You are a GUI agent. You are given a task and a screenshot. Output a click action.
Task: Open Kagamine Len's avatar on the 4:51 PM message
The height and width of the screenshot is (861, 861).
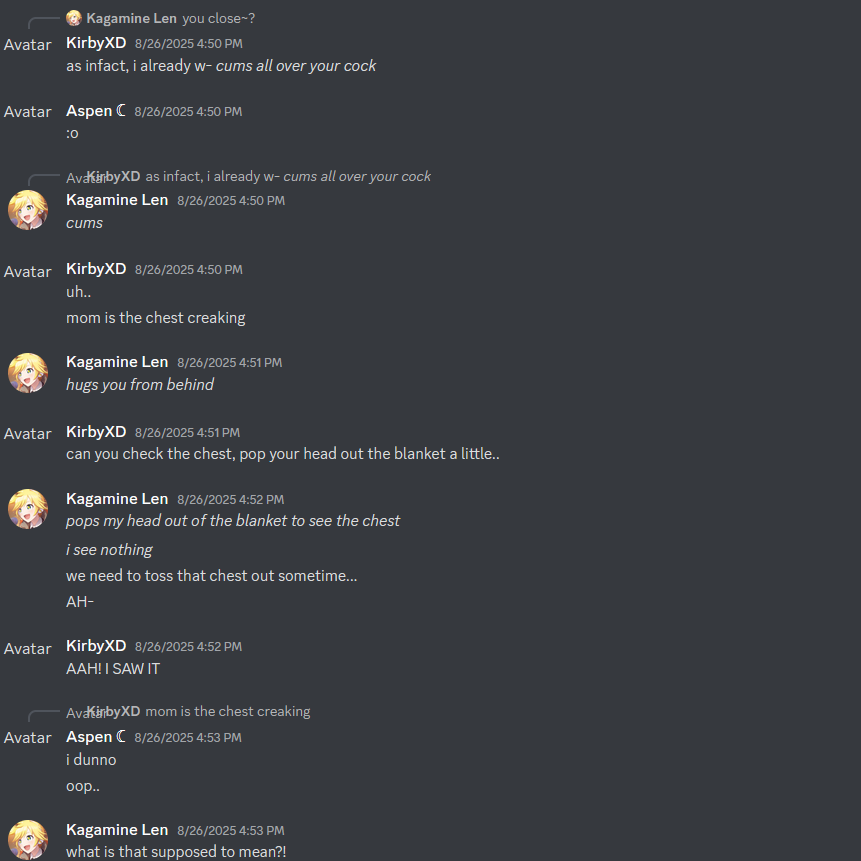28,373
